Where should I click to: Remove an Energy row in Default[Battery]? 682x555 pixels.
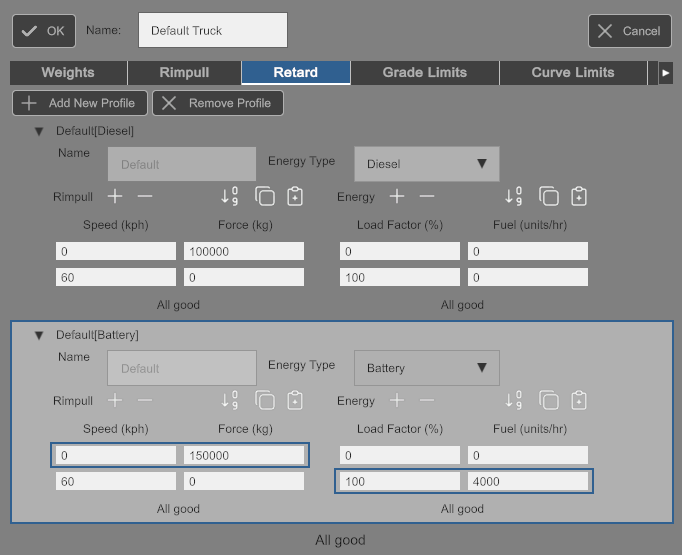click(x=427, y=401)
